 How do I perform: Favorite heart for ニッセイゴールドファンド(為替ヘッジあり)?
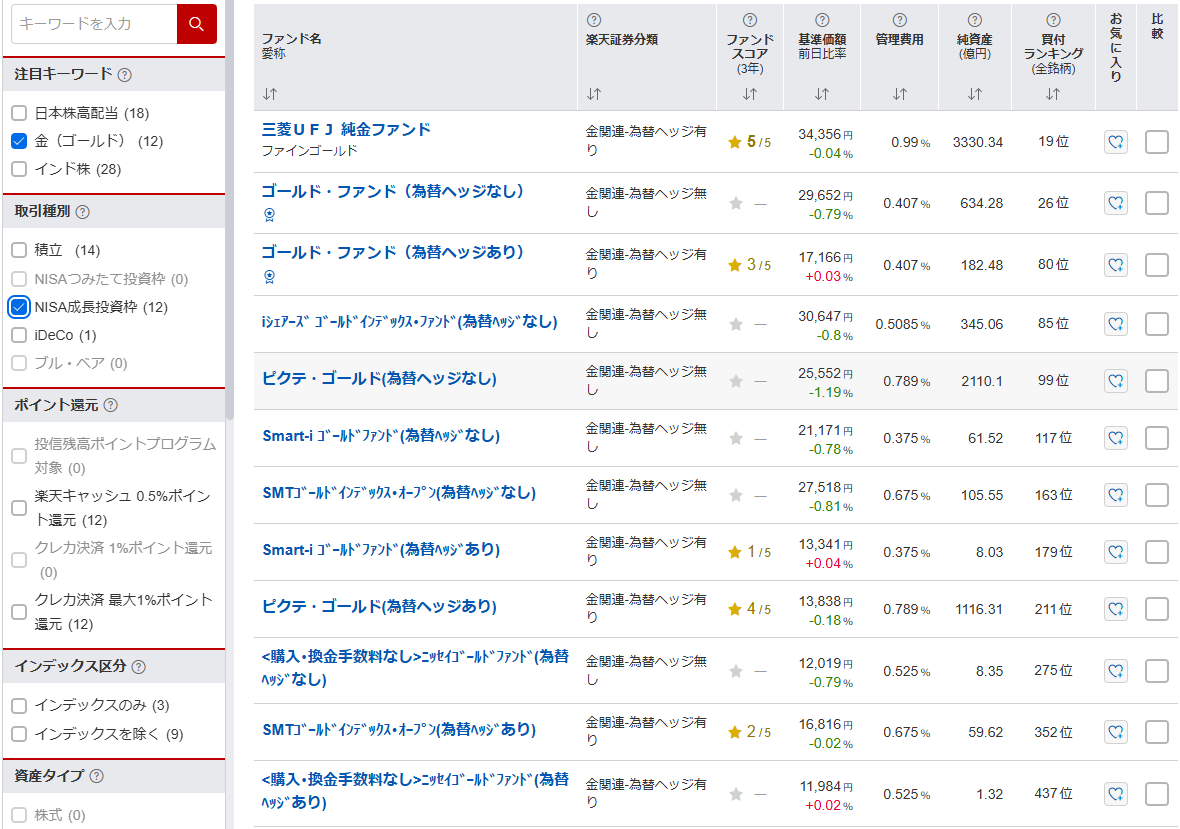(1116, 794)
